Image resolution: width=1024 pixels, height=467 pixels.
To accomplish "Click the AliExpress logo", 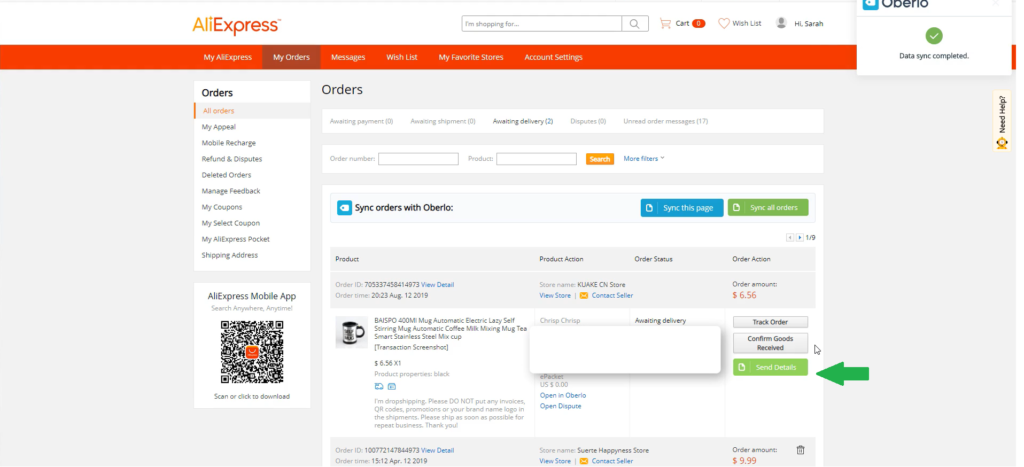I will coord(236,25).
